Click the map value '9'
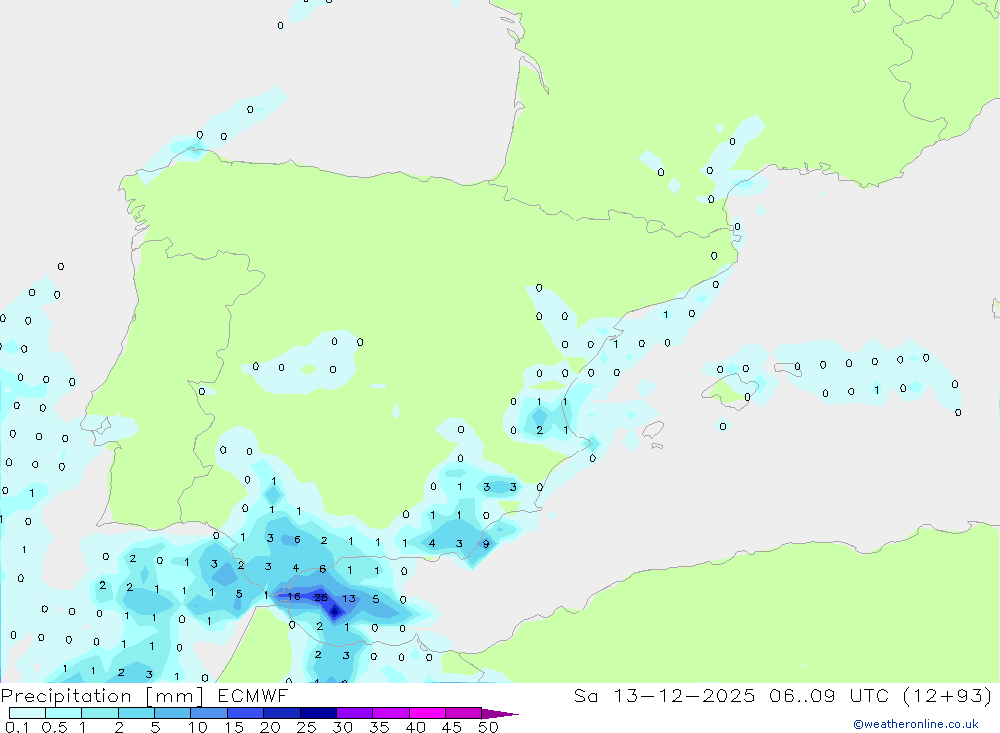Viewport: 1000px width, 733px height. [x=486, y=544]
